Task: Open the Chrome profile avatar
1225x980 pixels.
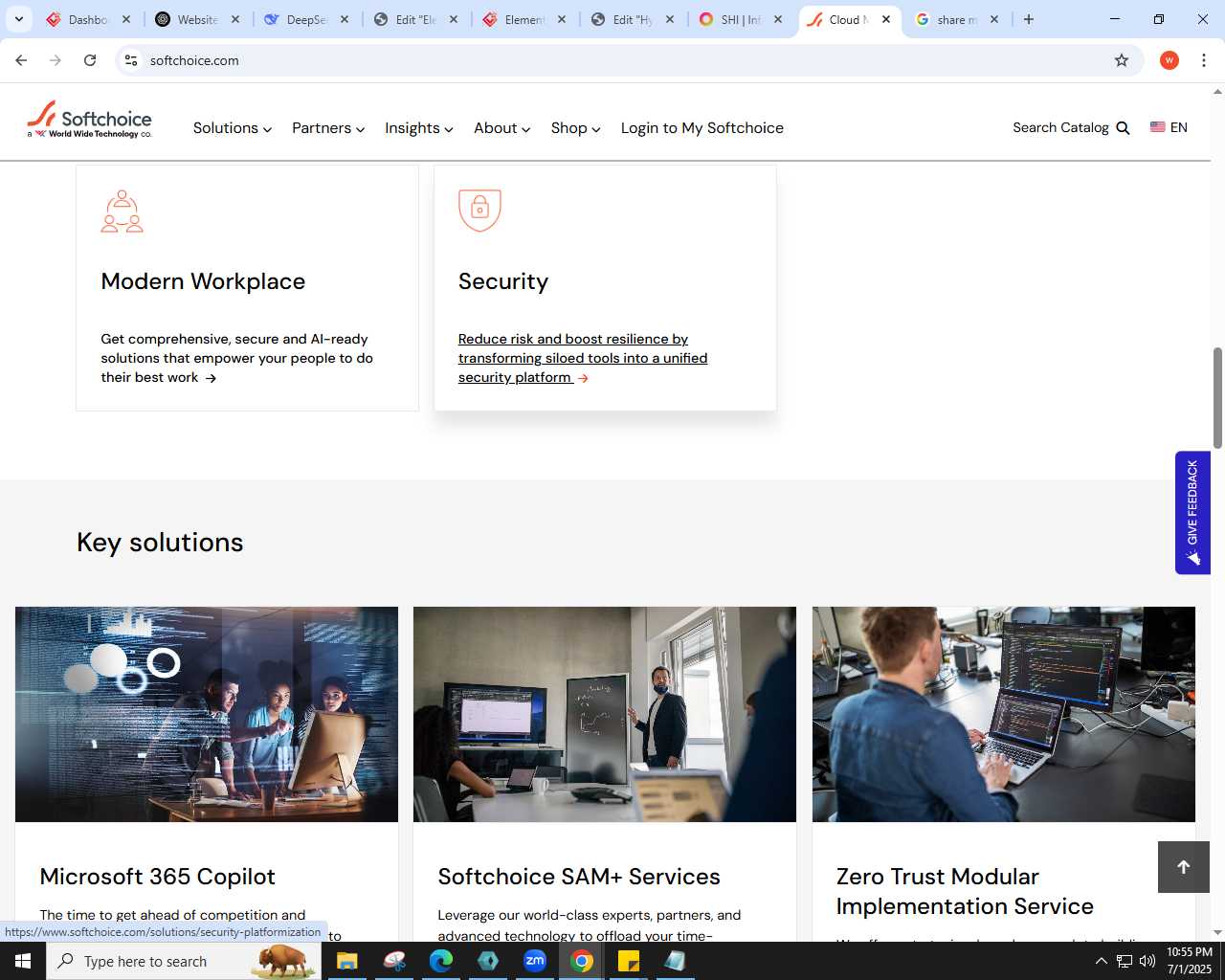Action: click(x=1169, y=60)
